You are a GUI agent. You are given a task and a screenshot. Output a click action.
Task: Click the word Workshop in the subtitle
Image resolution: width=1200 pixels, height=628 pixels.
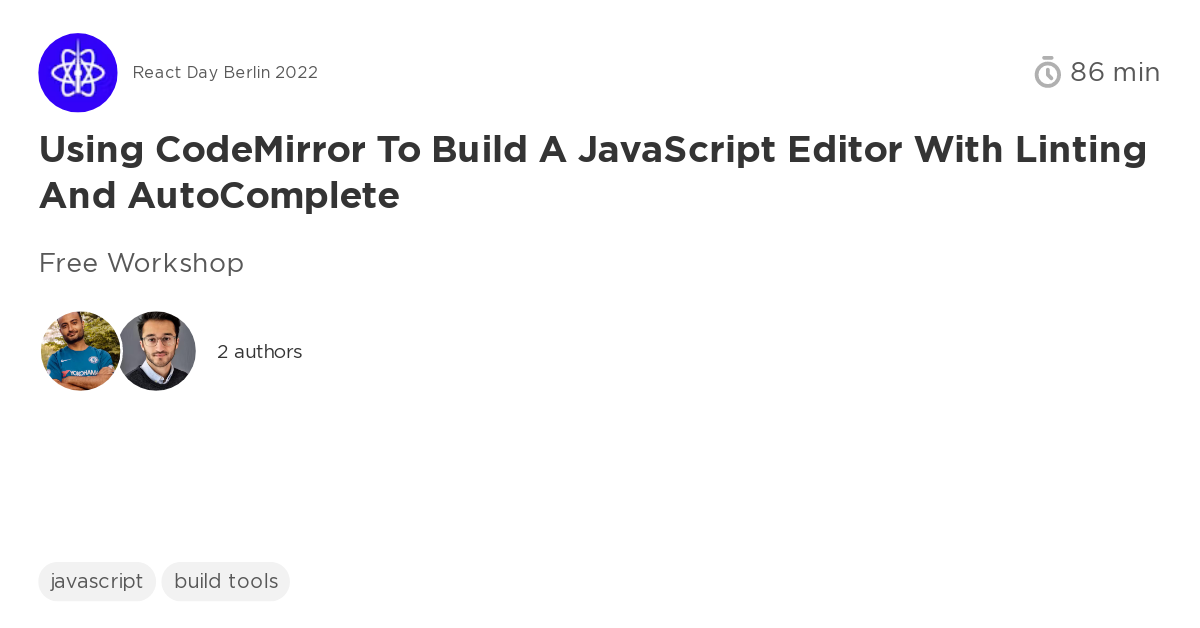click(175, 263)
